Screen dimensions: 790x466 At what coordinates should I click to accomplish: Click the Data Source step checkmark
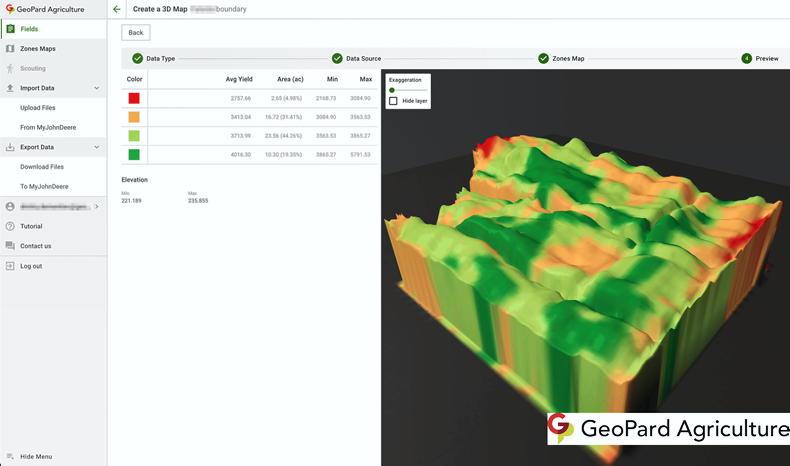pos(337,58)
